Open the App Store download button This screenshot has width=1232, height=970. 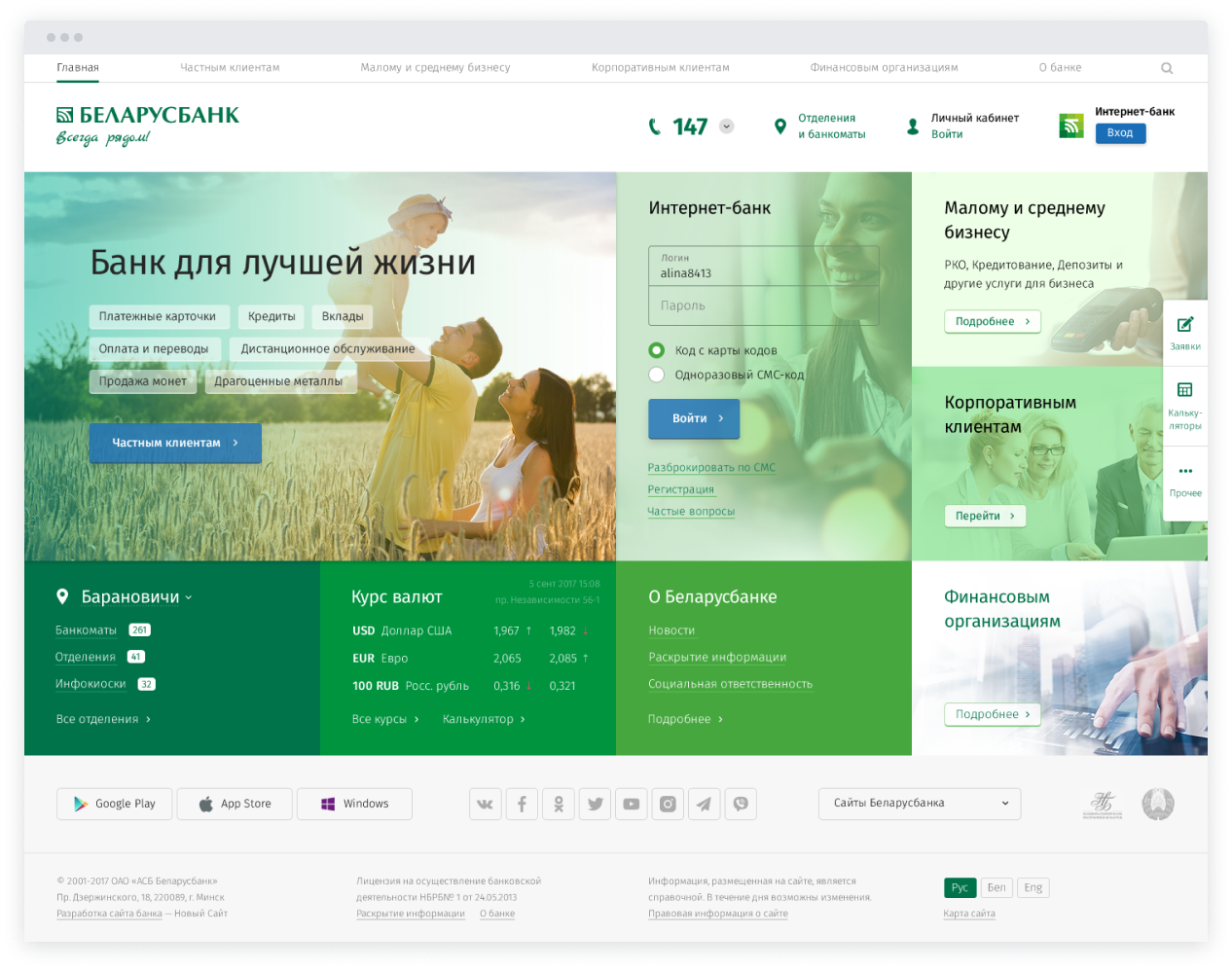[x=235, y=804]
